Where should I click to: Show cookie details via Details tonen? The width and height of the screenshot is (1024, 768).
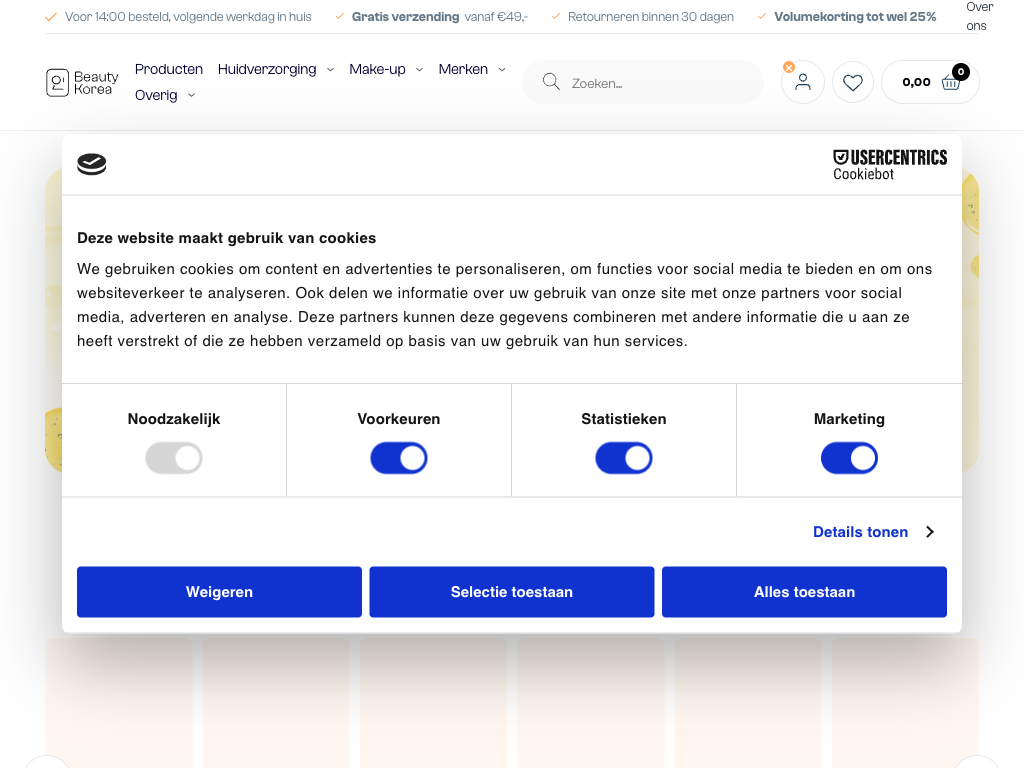tap(872, 532)
